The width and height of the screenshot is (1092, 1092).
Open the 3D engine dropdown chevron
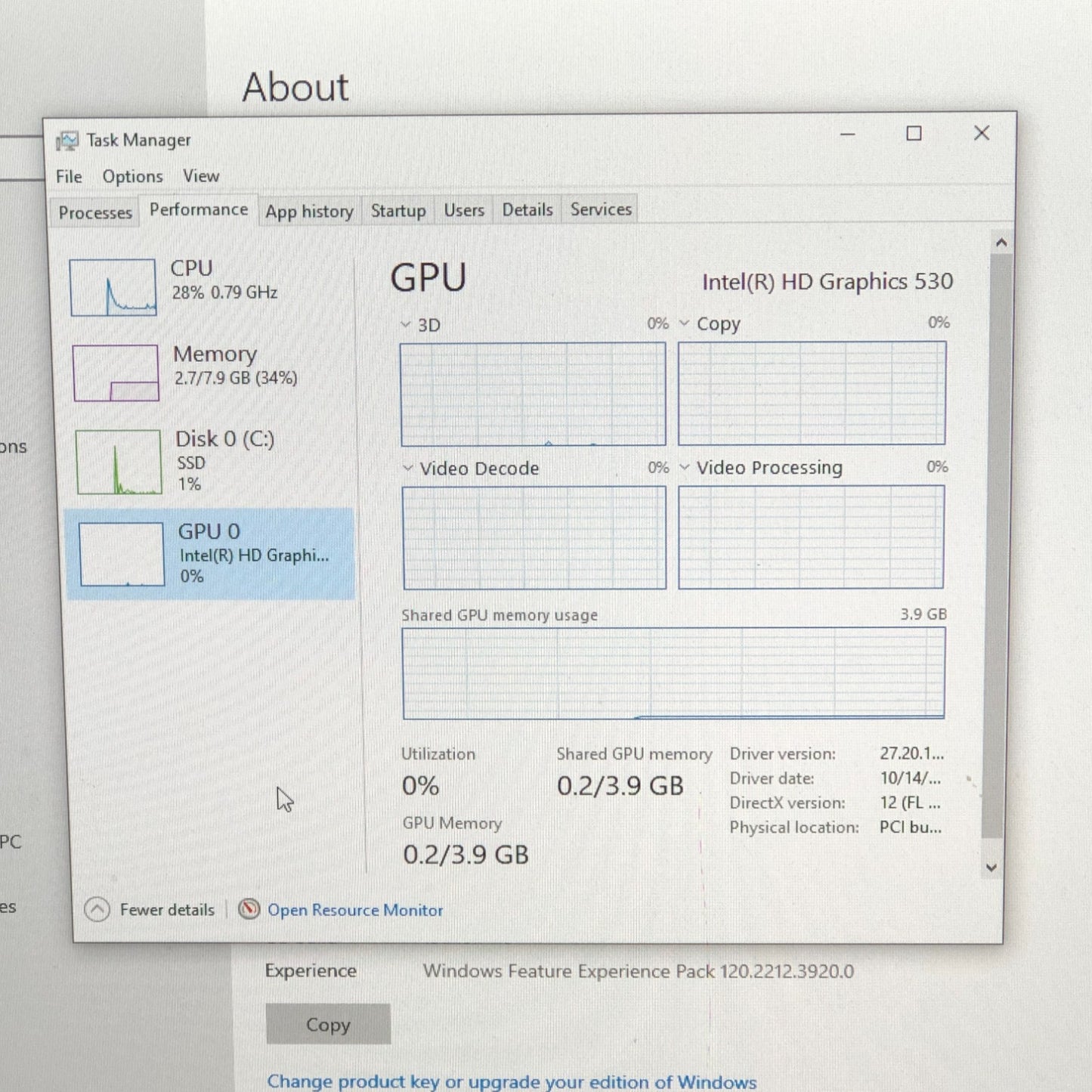[x=406, y=324]
